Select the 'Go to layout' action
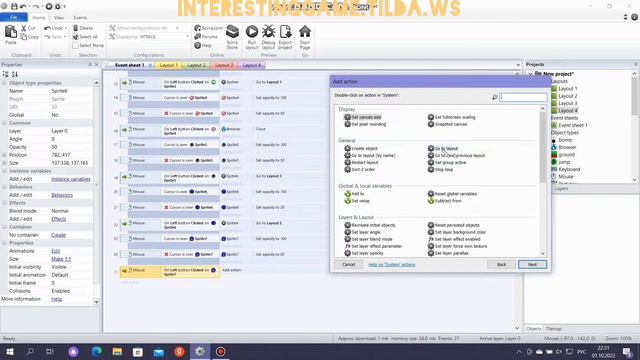This screenshot has height=360, width=640. pos(443,149)
